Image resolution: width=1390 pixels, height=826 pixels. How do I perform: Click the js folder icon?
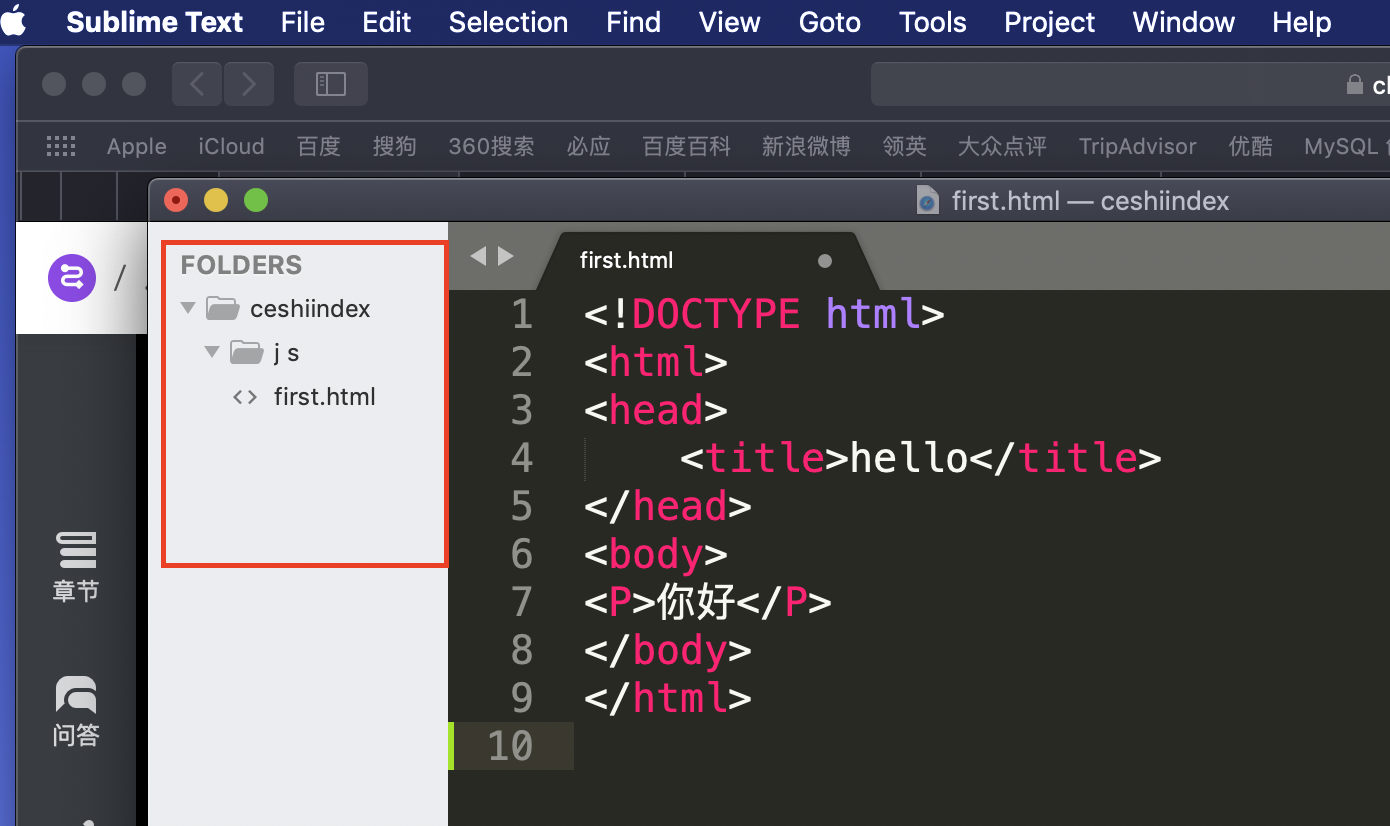point(246,352)
